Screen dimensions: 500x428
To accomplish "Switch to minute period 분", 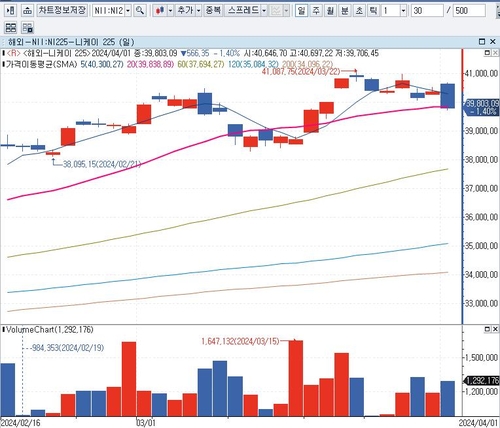I will [344, 11].
